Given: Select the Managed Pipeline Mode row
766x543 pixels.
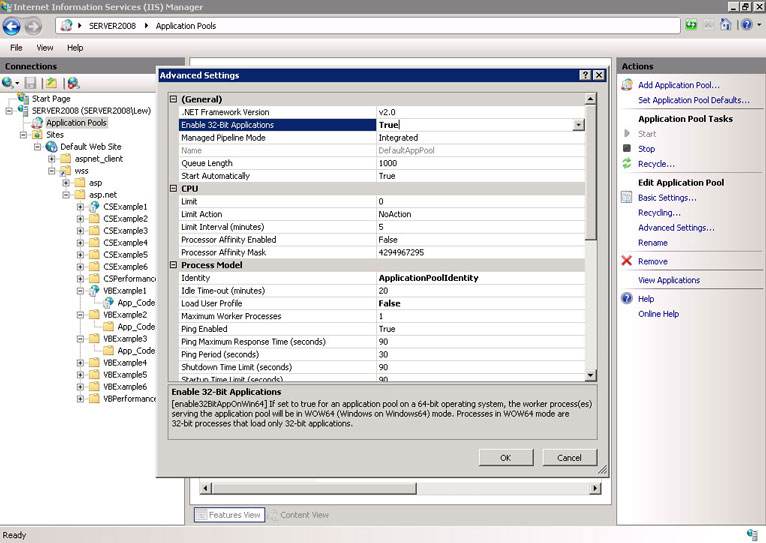Looking at the screenshot, I should [382, 138].
